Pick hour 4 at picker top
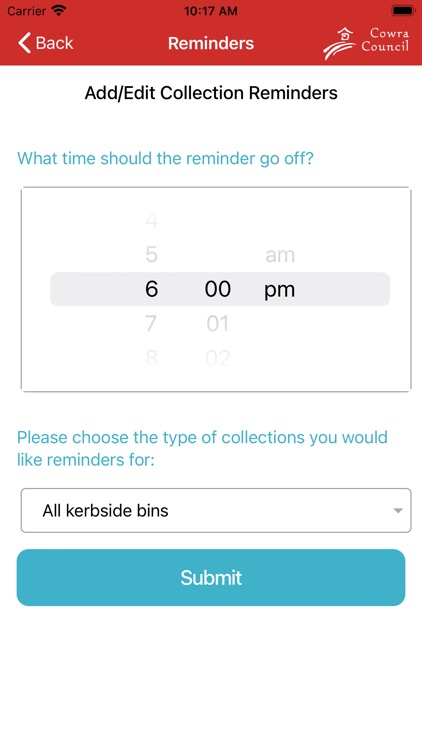Image resolution: width=422 pixels, height=750 pixels. tap(152, 221)
